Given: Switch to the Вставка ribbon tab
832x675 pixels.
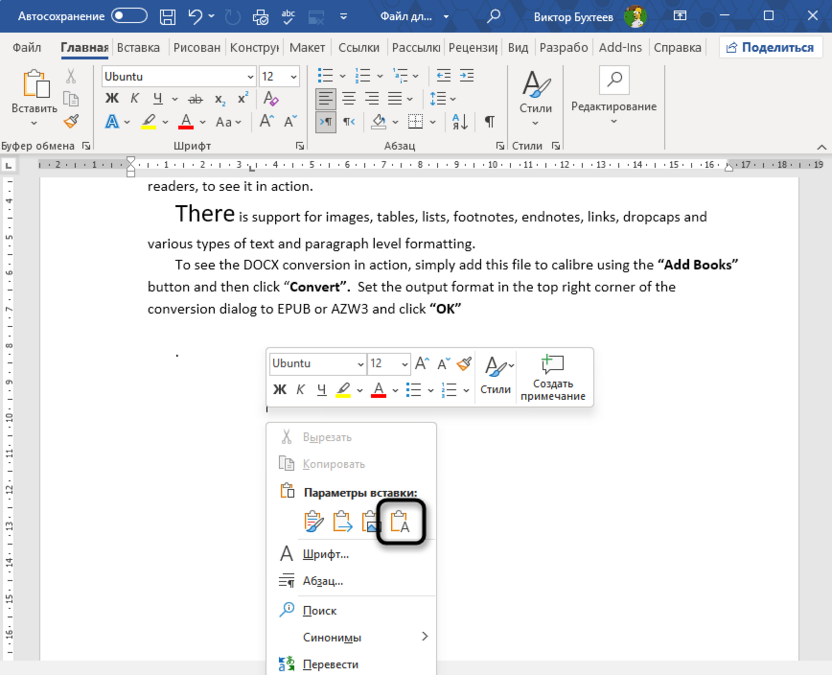Looking at the screenshot, I should 138,47.
